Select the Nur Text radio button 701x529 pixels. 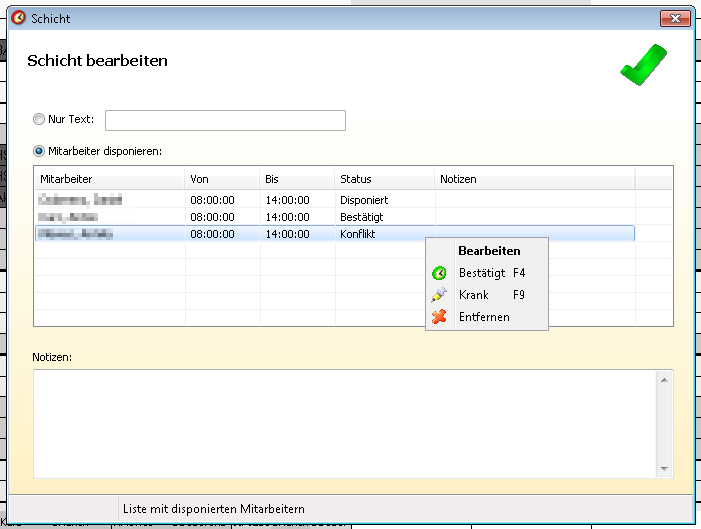(x=39, y=119)
